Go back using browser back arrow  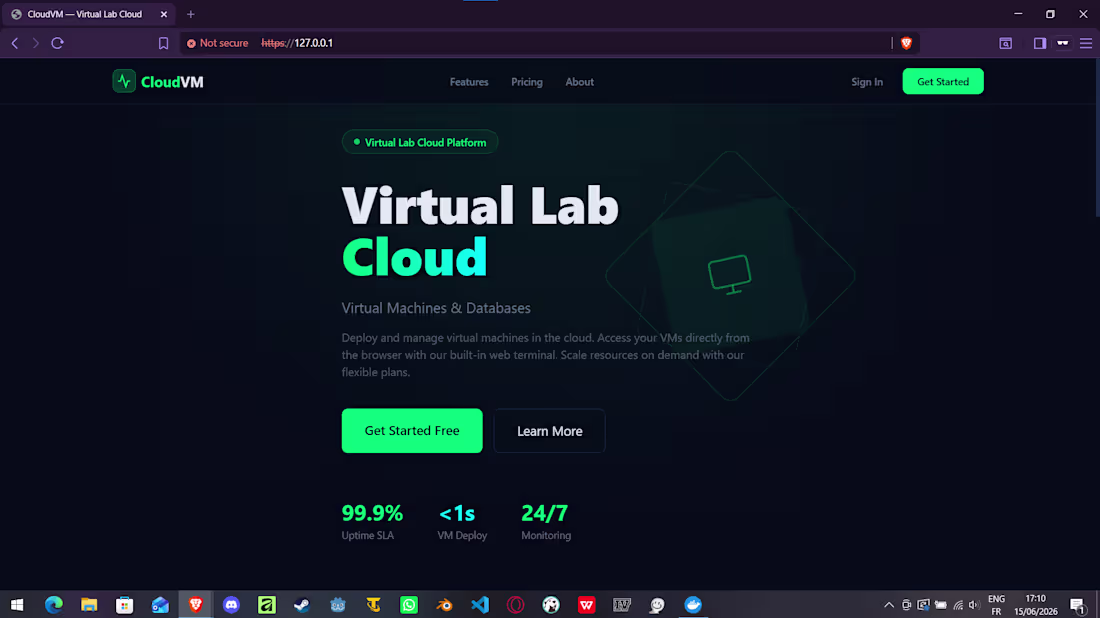pyautogui.click(x=15, y=43)
